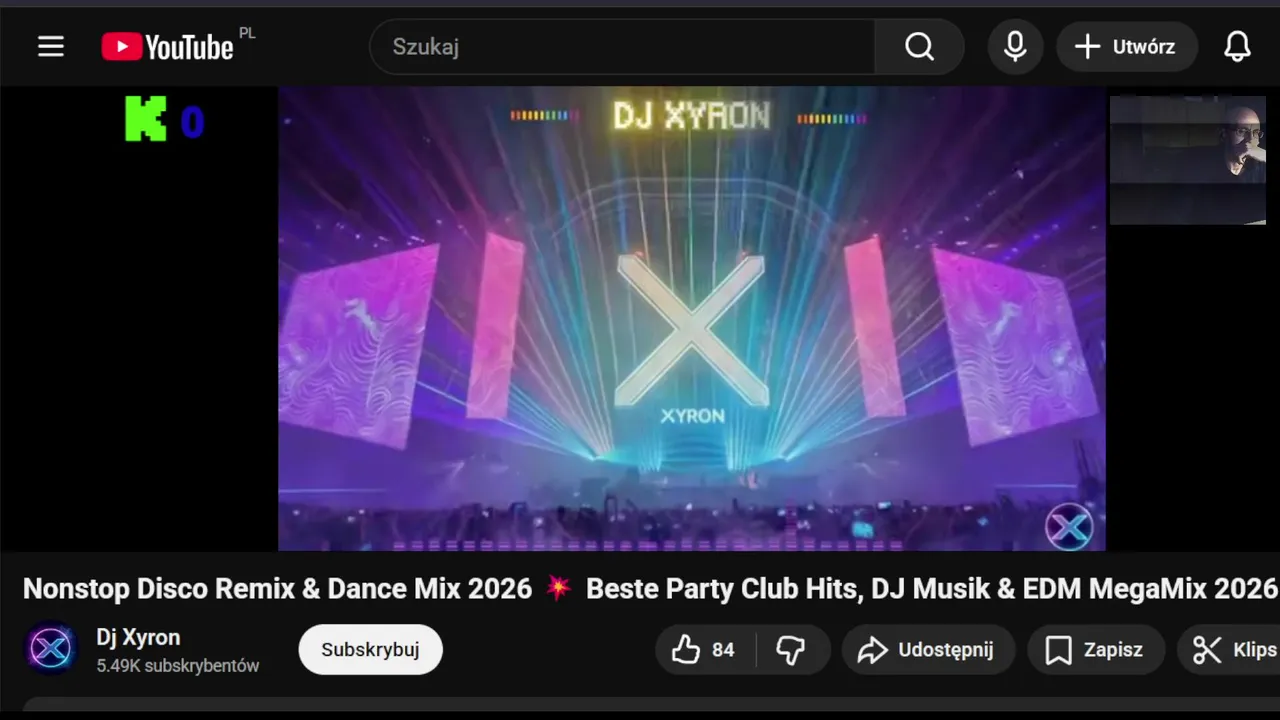Dislike the video with thumbs down
The width and height of the screenshot is (1280, 720).
[x=792, y=650]
